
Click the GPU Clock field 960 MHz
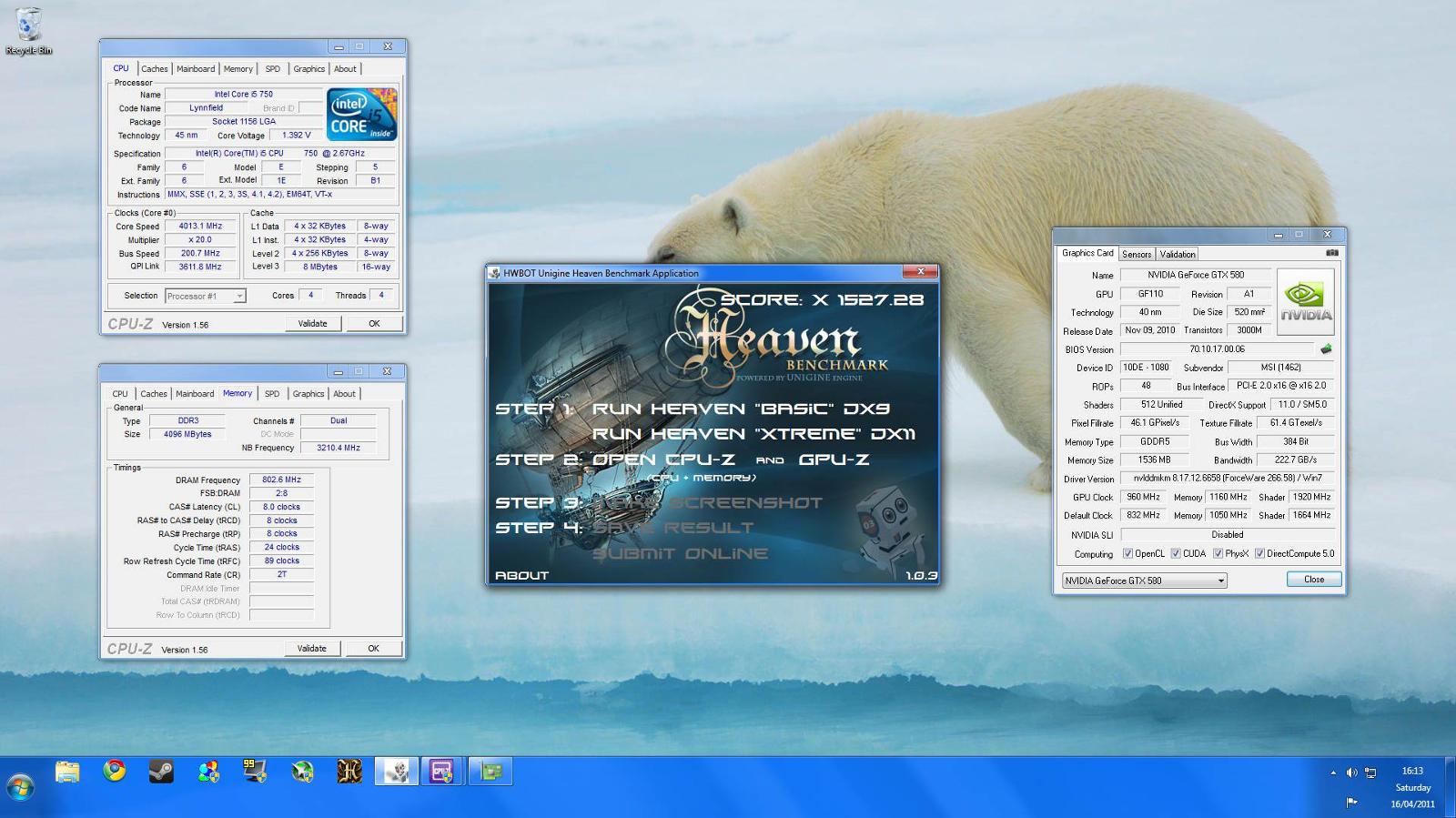[1143, 498]
